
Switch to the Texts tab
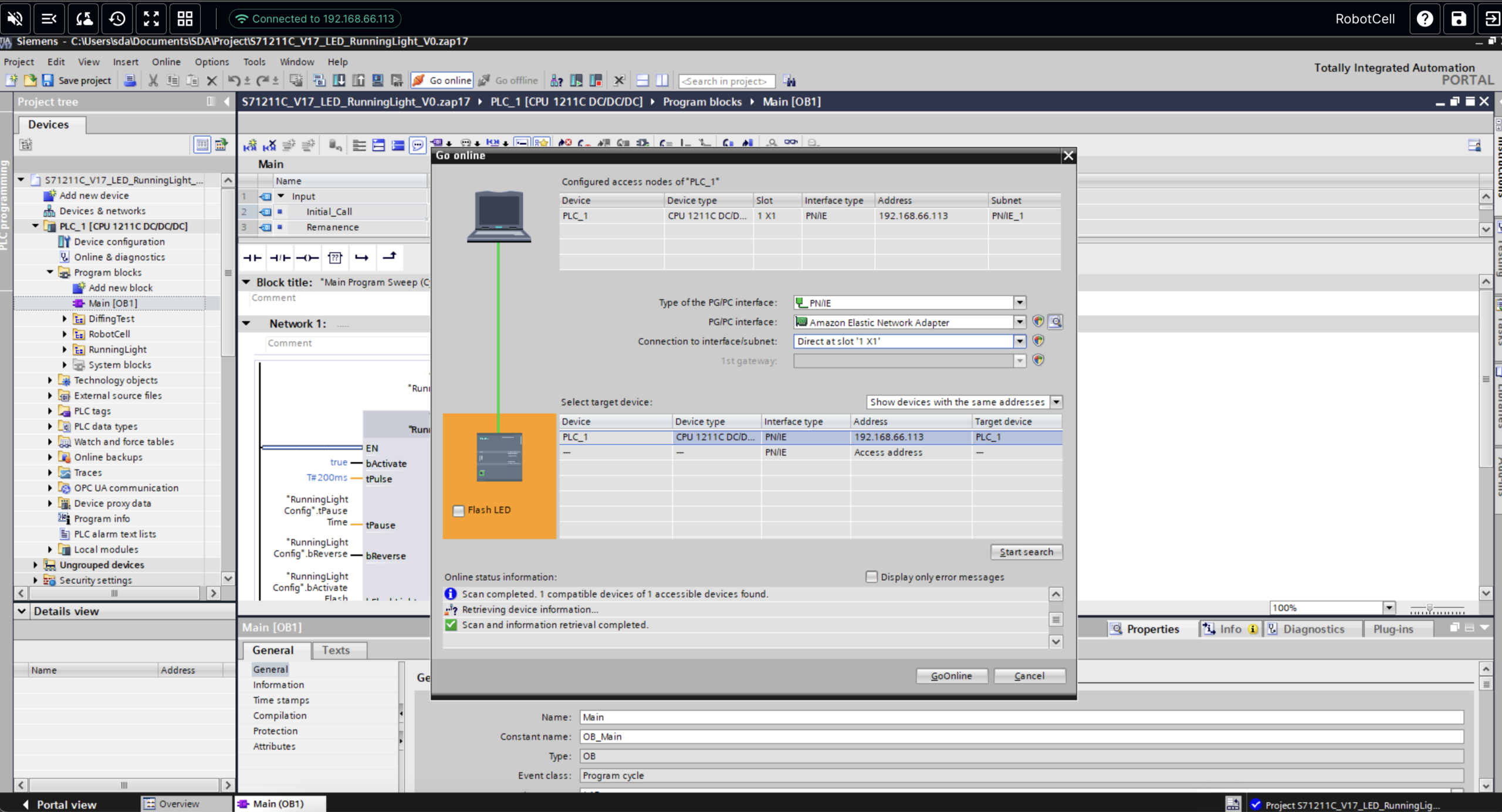click(x=336, y=650)
